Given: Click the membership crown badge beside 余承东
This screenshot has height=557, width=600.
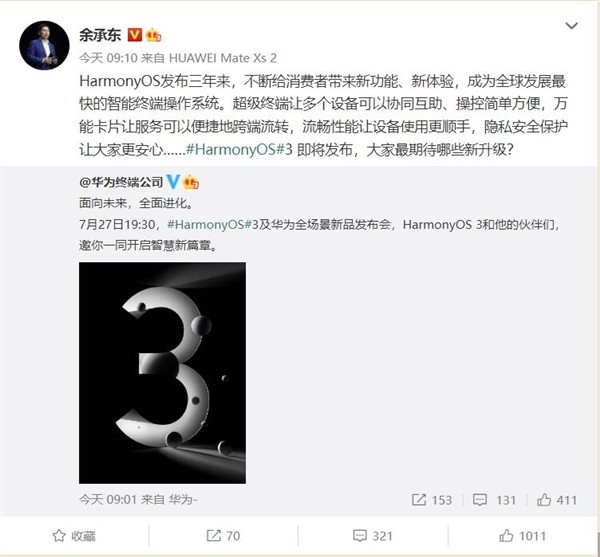Looking at the screenshot, I should (153, 35).
